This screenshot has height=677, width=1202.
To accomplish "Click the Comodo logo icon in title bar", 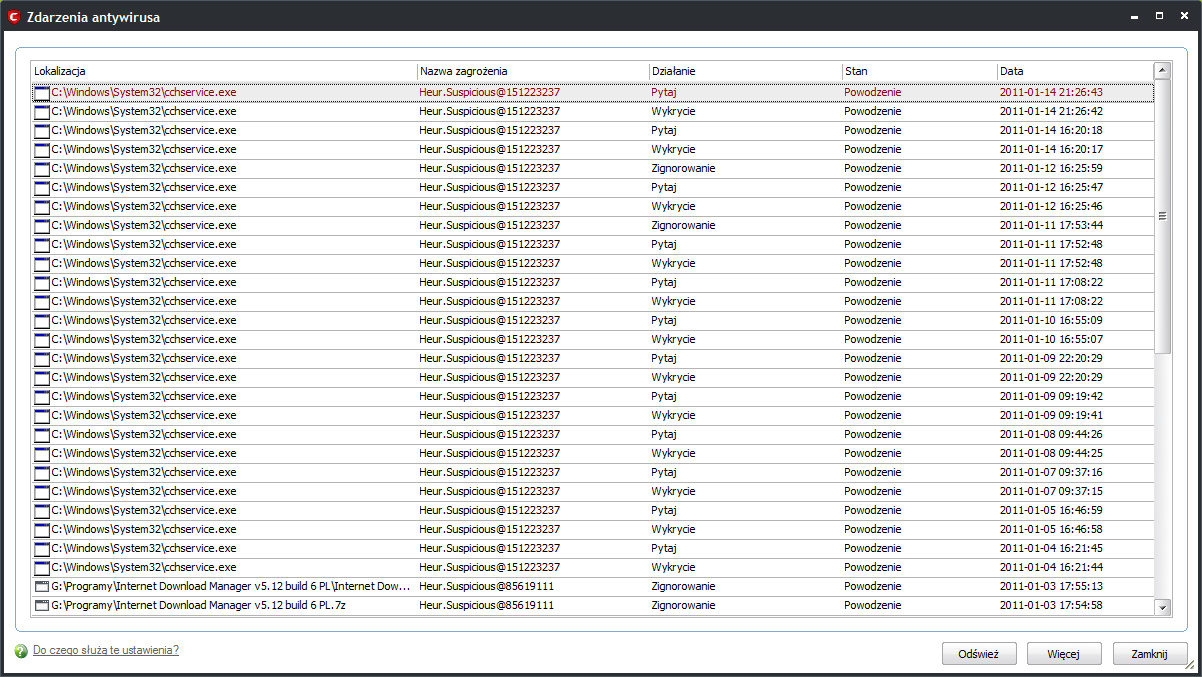I will click(14, 17).
